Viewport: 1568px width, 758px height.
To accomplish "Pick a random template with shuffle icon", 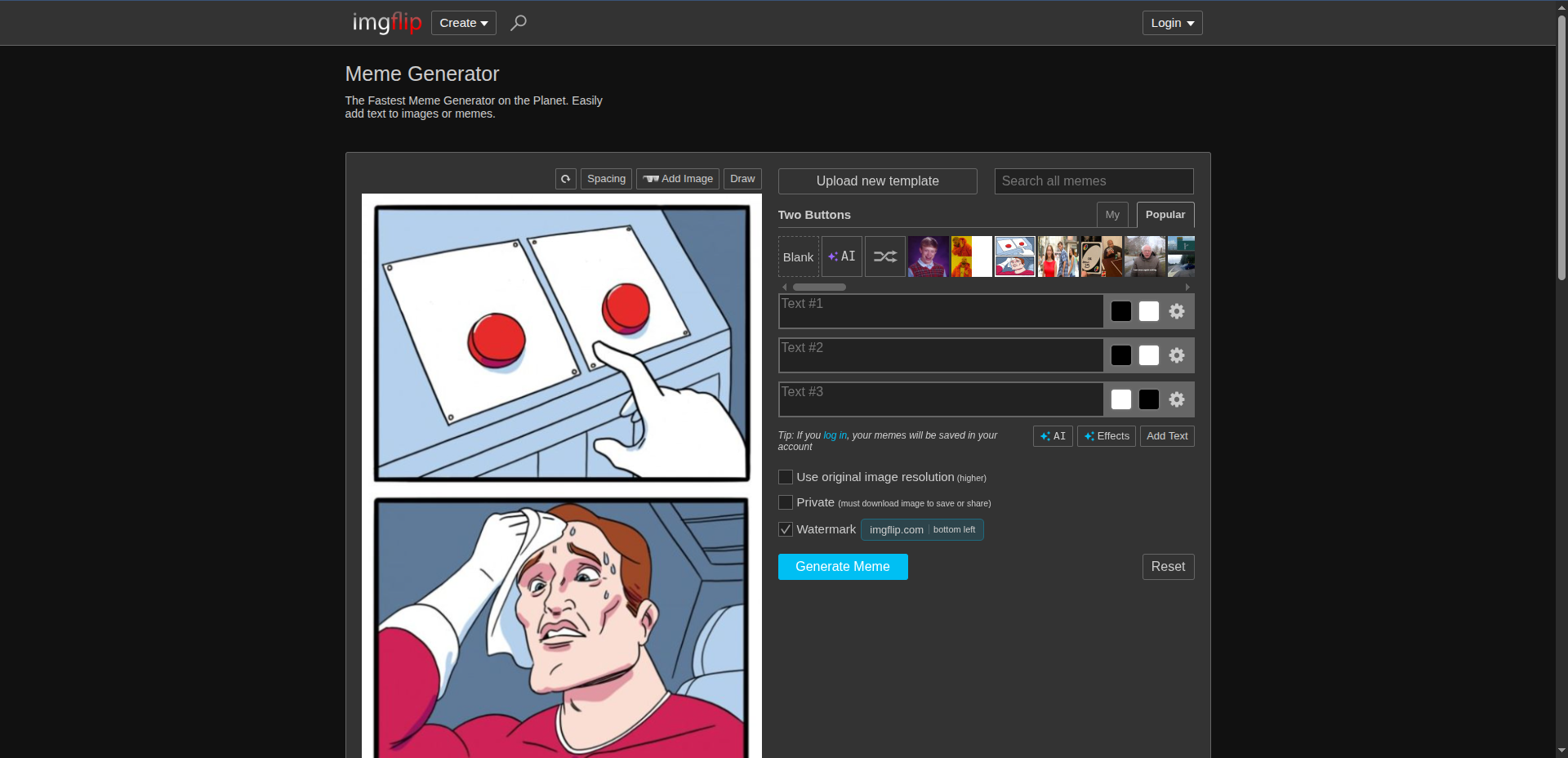I will coord(885,256).
